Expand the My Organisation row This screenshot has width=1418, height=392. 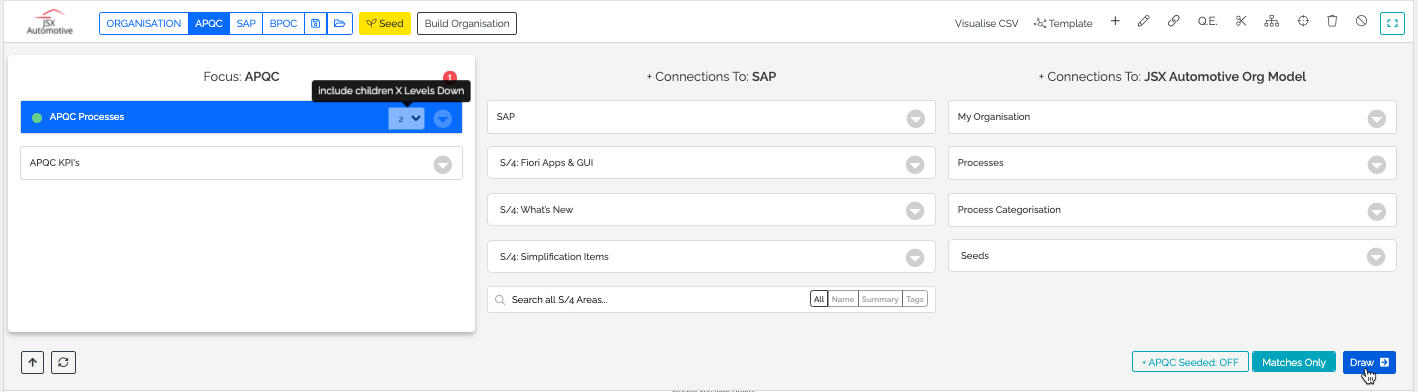pyautogui.click(x=1376, y=118)
